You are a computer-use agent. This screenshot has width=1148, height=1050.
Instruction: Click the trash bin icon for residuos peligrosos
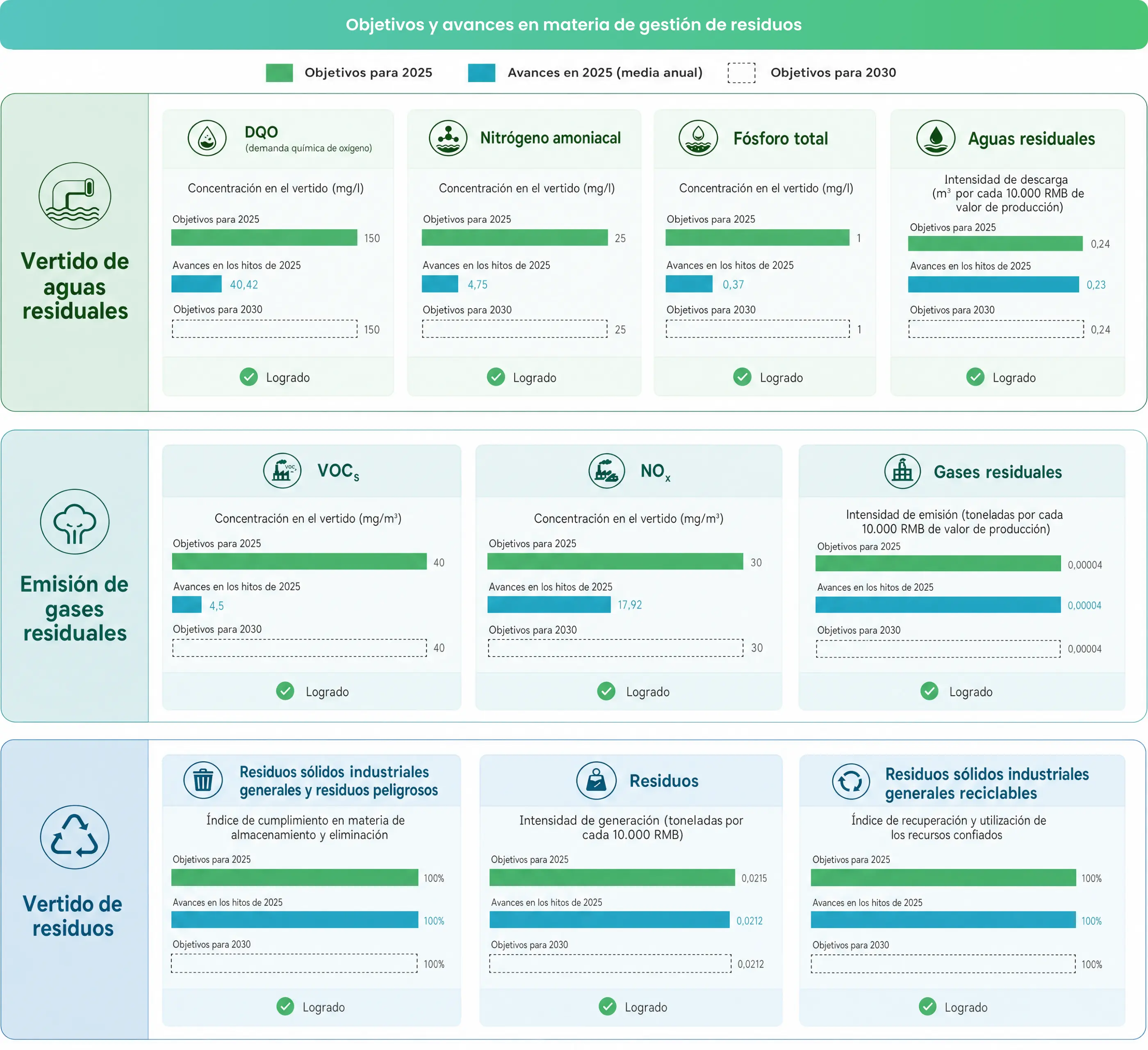pyautogui.click(x=203, y=780)
